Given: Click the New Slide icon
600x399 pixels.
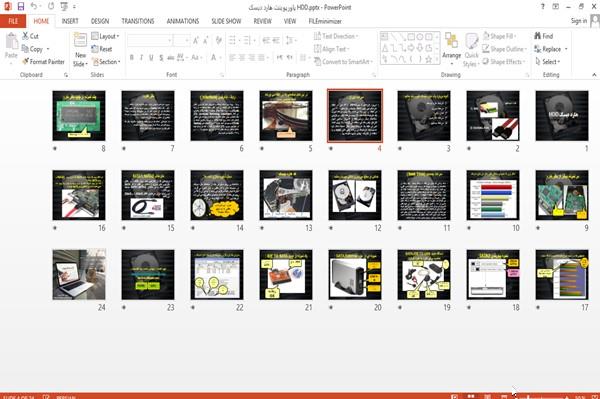Looking at the screenshot, I should coord(80,40).
